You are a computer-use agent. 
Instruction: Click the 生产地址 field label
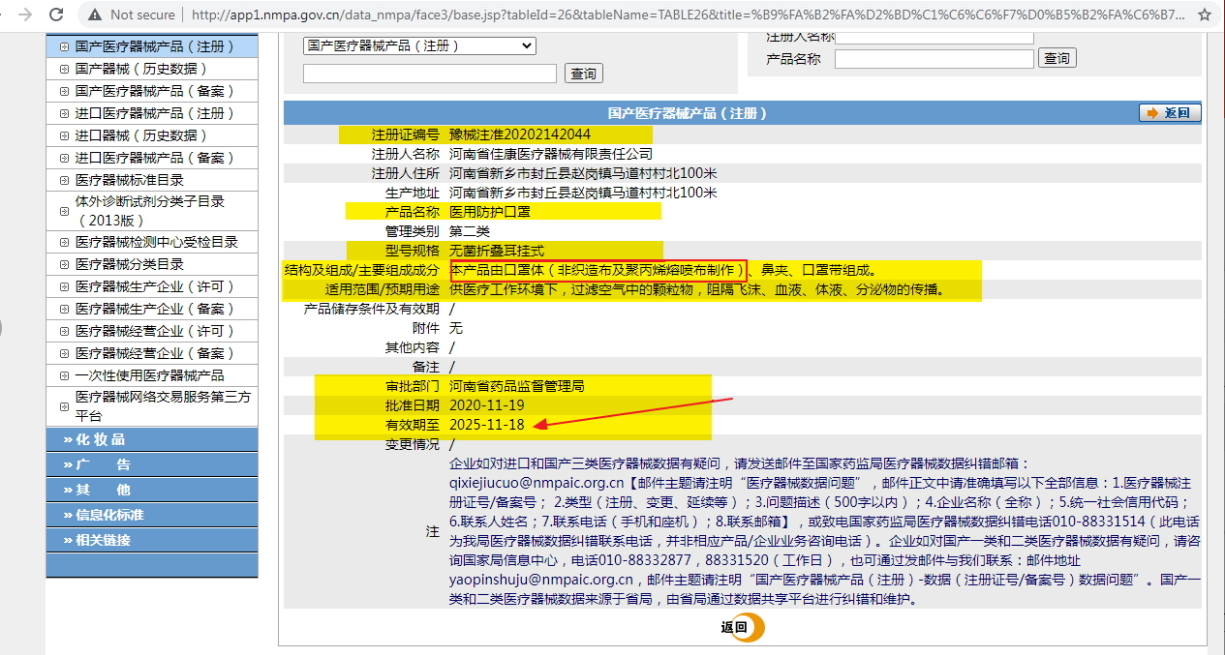tap(412, 192)
